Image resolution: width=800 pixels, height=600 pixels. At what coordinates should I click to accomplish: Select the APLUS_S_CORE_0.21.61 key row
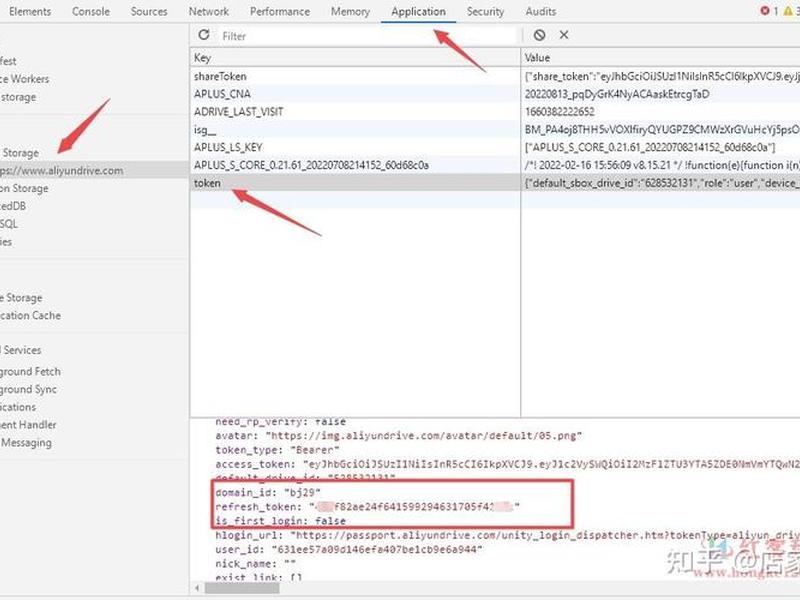[x=355, y=165]
